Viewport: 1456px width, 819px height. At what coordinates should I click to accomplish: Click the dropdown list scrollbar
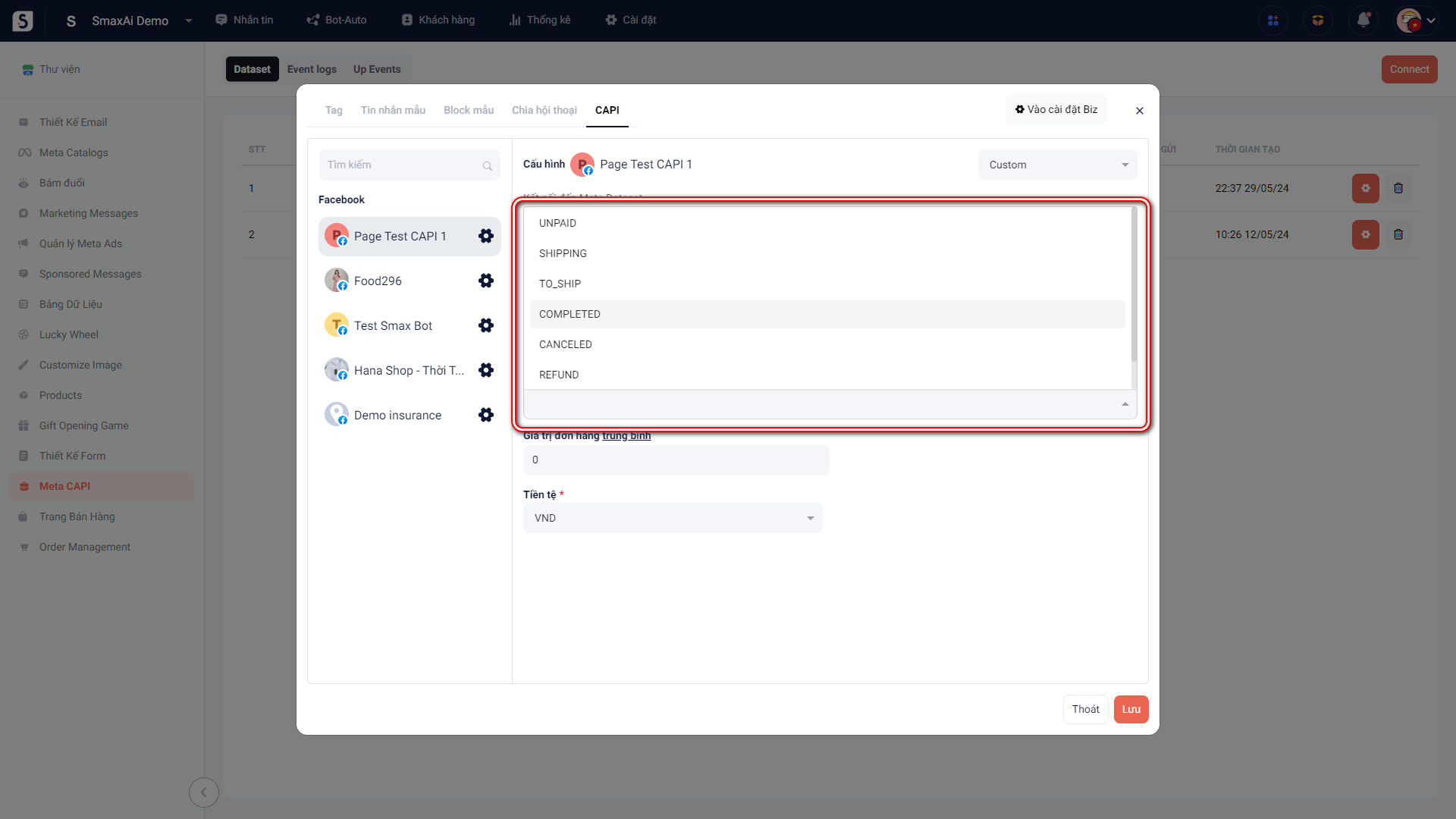[1134, 284]
